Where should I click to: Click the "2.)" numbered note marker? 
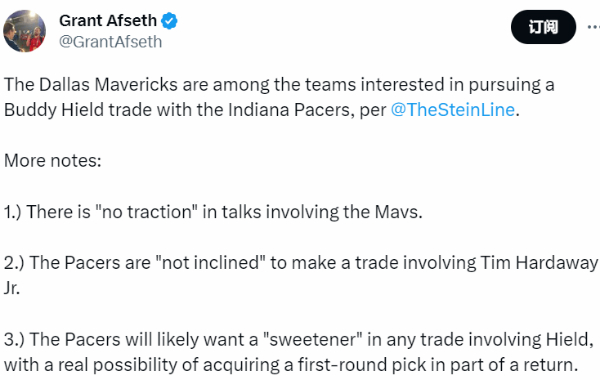tap(14, 263)
